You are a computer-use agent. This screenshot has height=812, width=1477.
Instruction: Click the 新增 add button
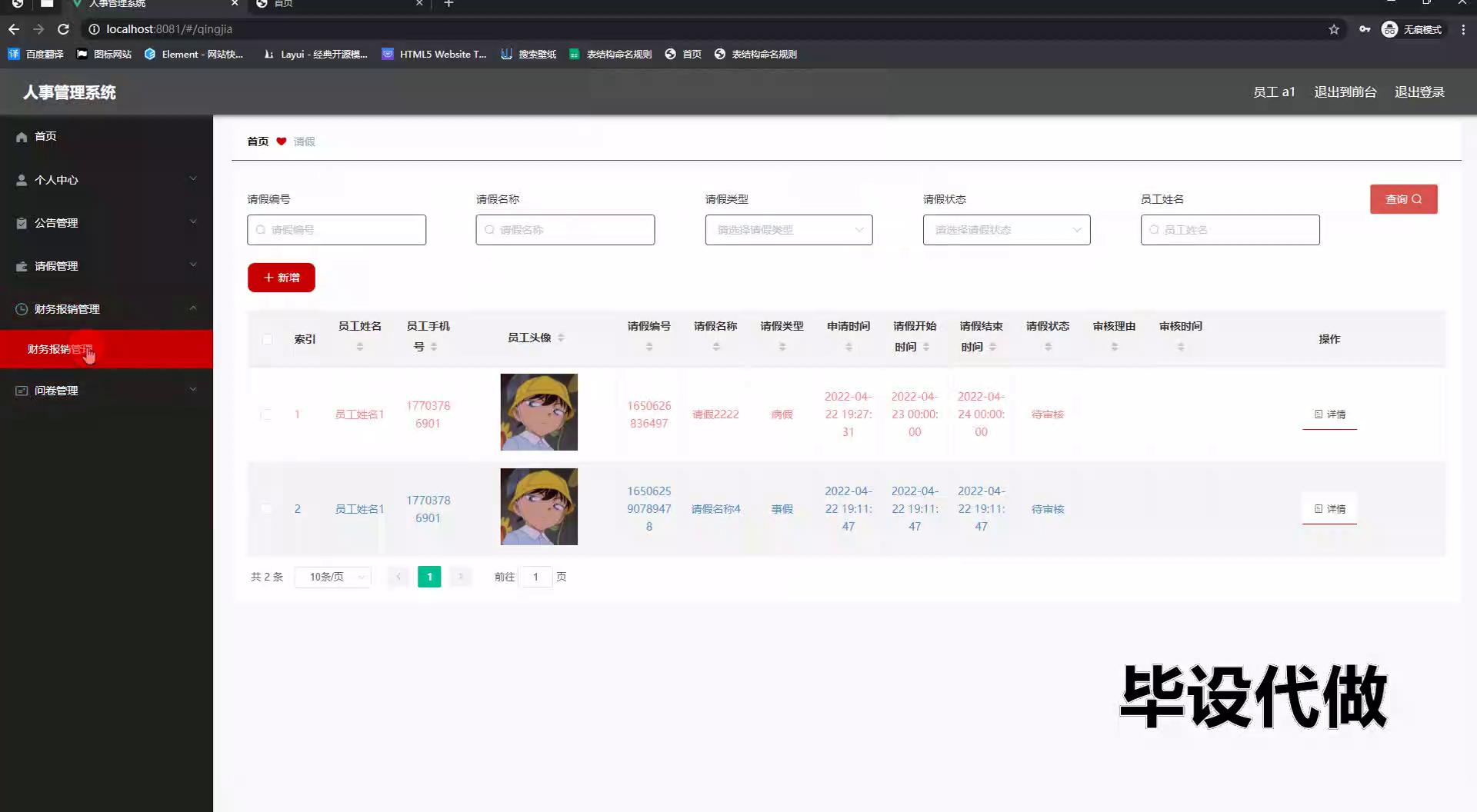pyautogui.click(x=282, y=278)
